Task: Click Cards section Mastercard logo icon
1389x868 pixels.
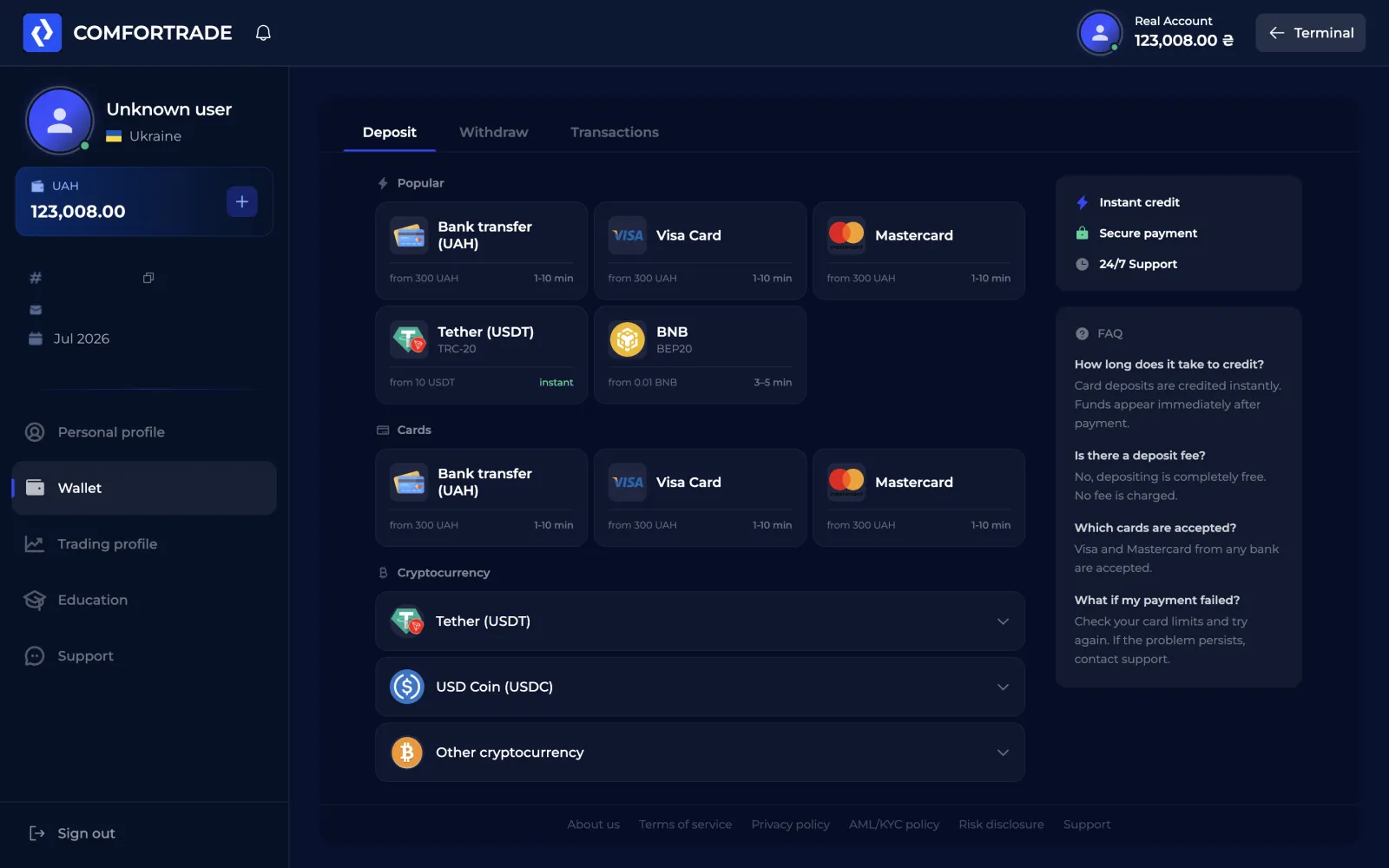Action: click(x=846, y=482)
